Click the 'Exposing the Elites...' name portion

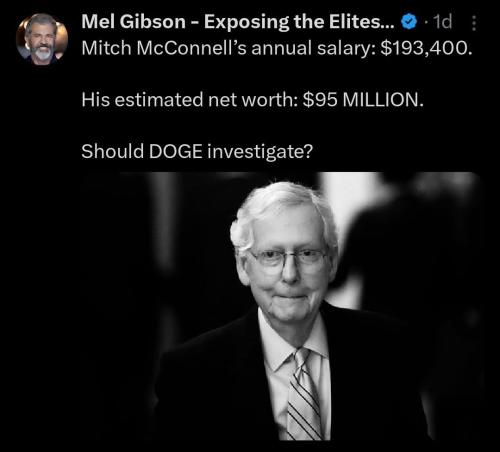299,22
